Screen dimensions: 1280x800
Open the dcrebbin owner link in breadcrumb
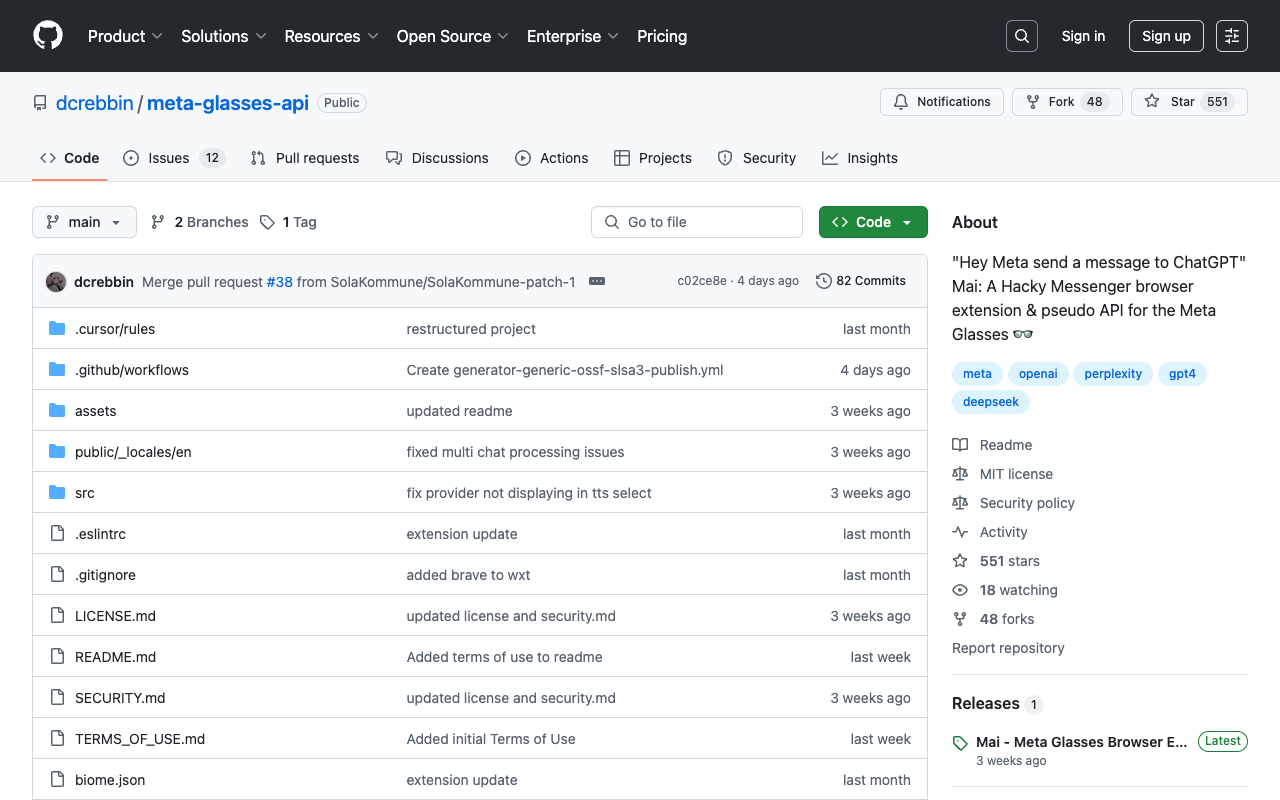[95, 103]
